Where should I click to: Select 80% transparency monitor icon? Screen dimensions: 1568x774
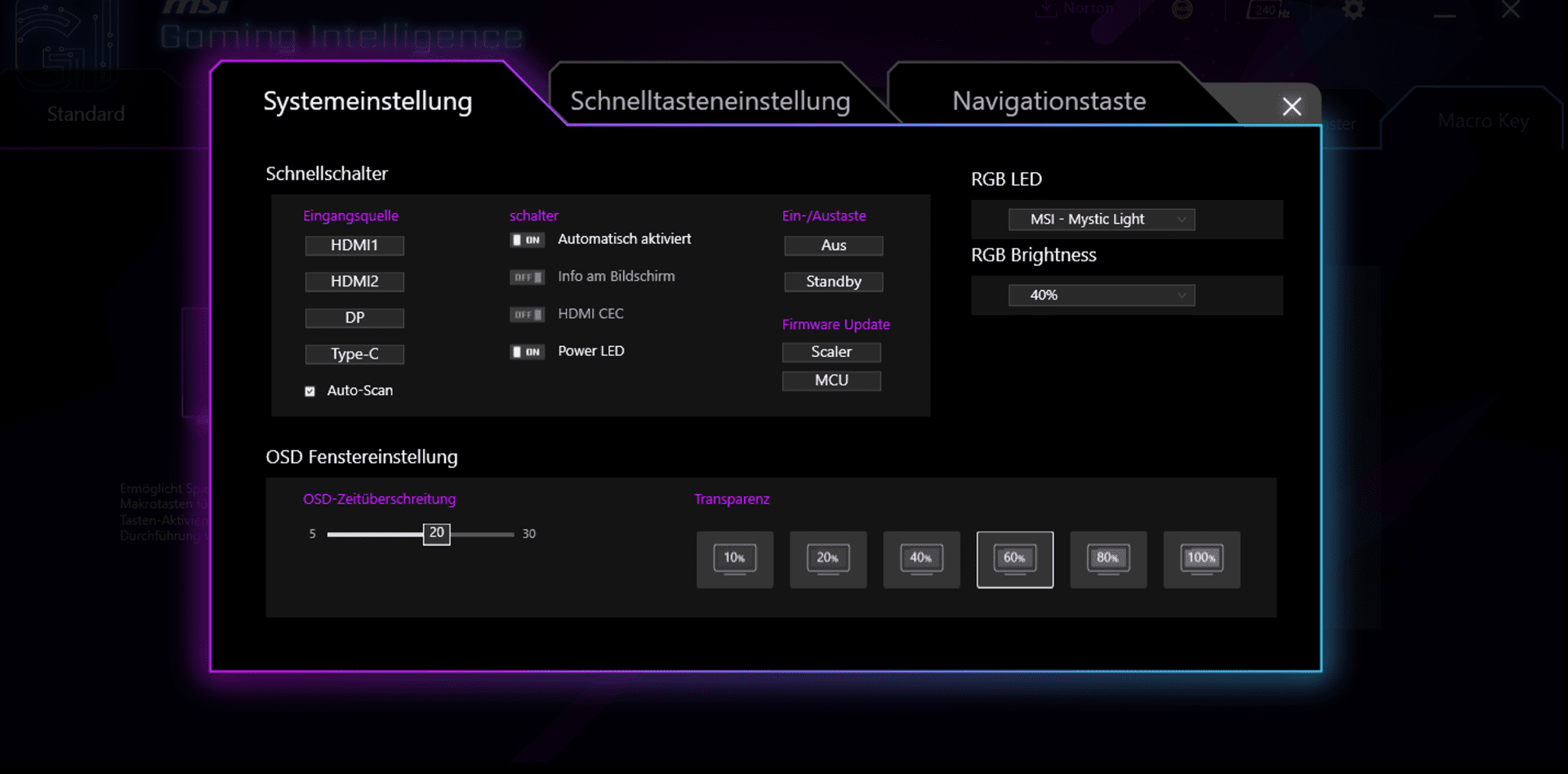1108,559
